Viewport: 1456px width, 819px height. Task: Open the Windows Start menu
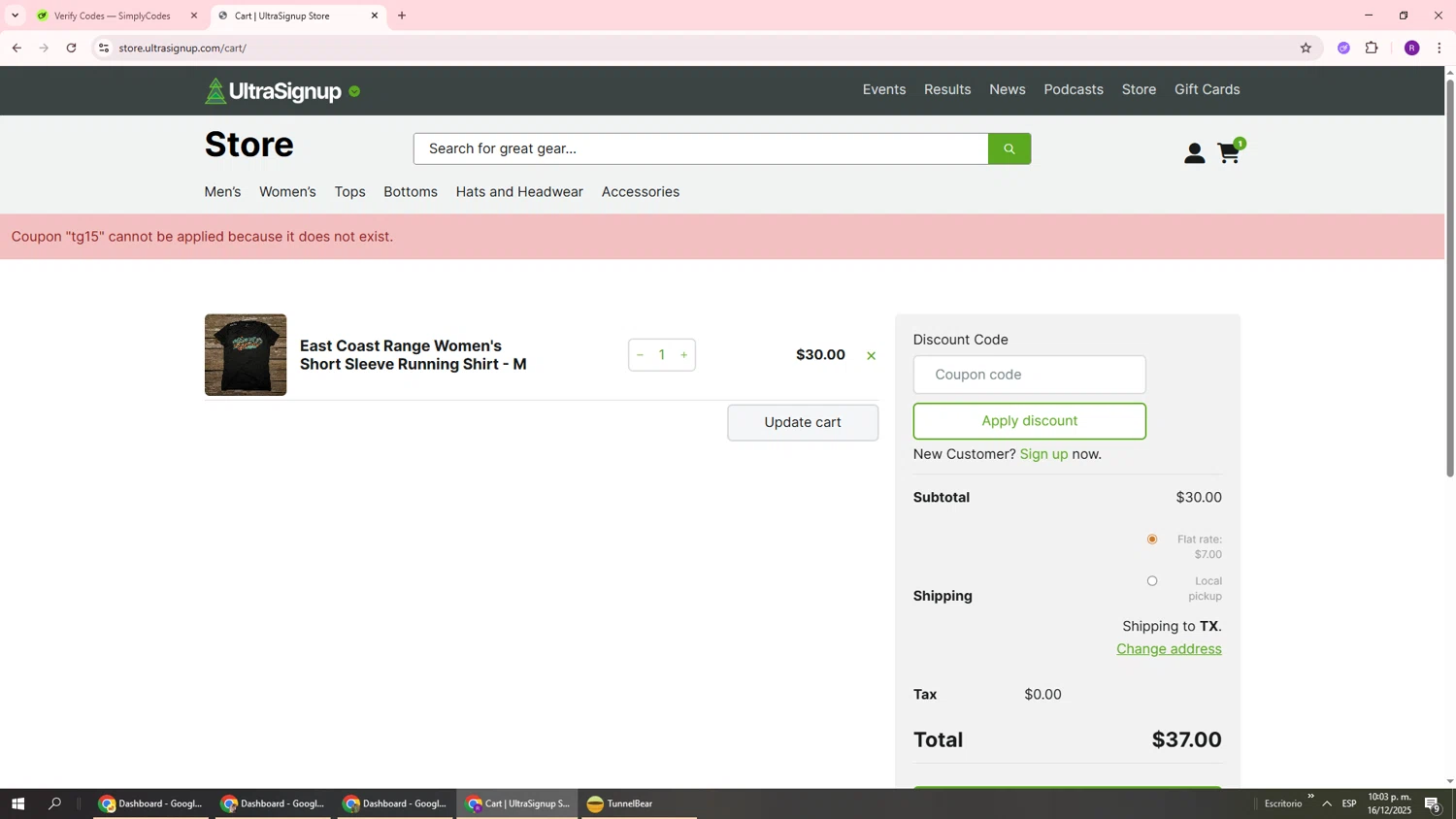[17, 803]
